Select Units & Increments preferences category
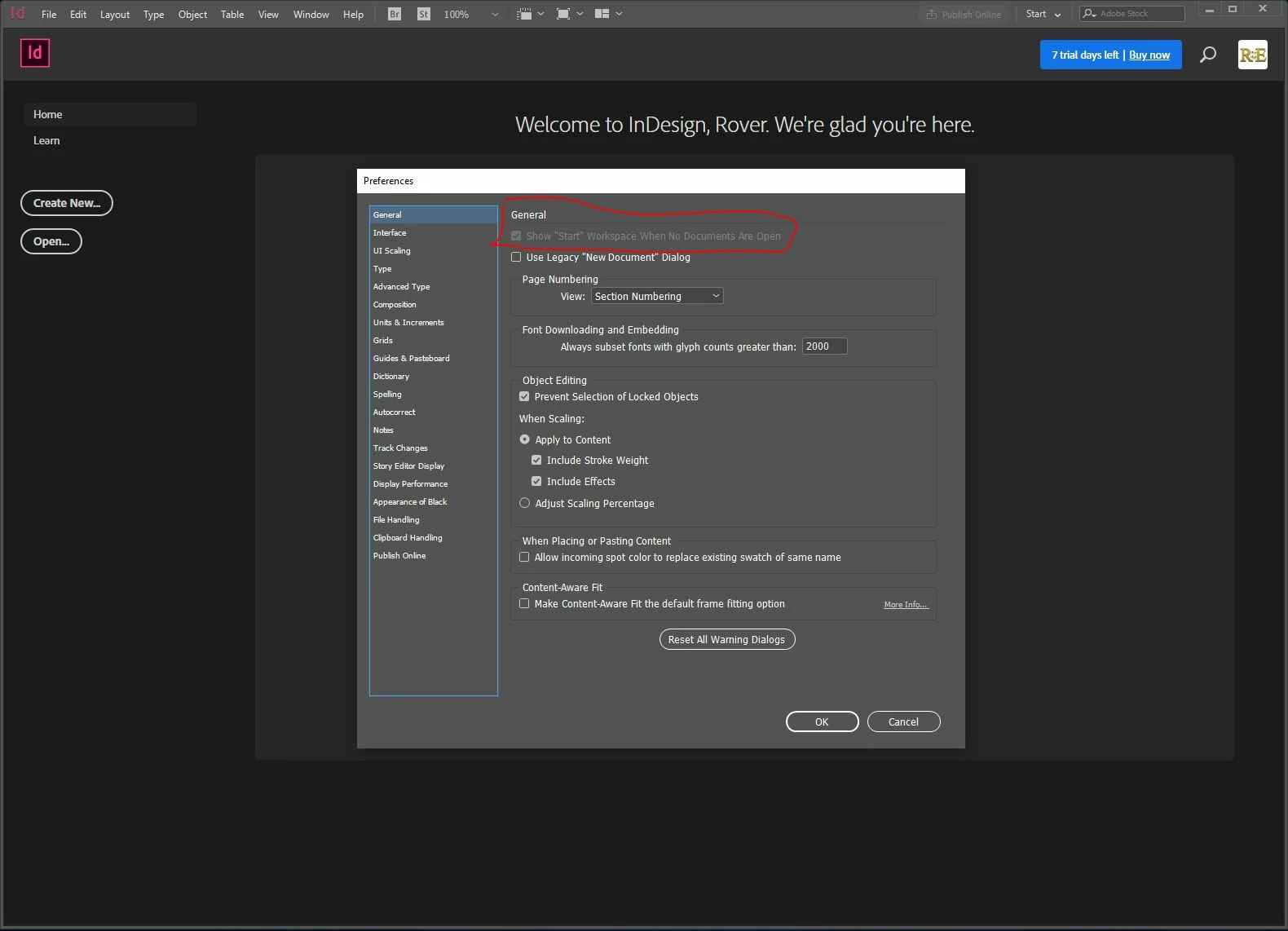1288x931 pixels. tap(433, 322)
